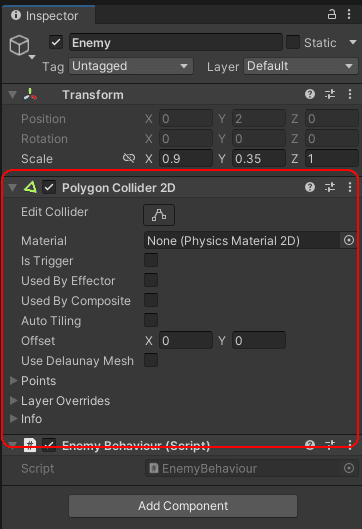Screen dimensions: 362x529
Task: Click the Material object picker circle
Action: click(x=349, y=240)
